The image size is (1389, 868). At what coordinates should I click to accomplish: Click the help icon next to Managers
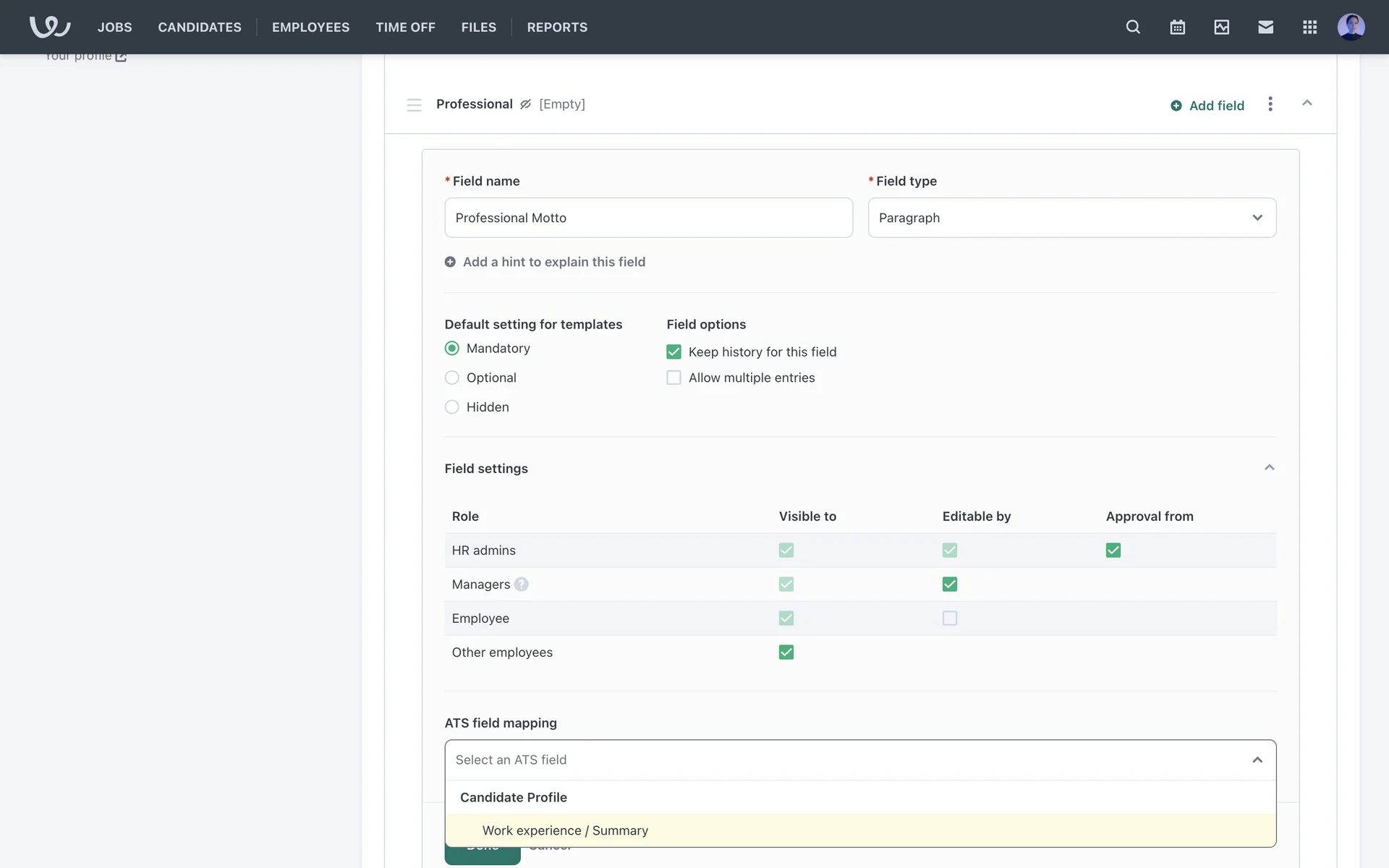(522, 584)
